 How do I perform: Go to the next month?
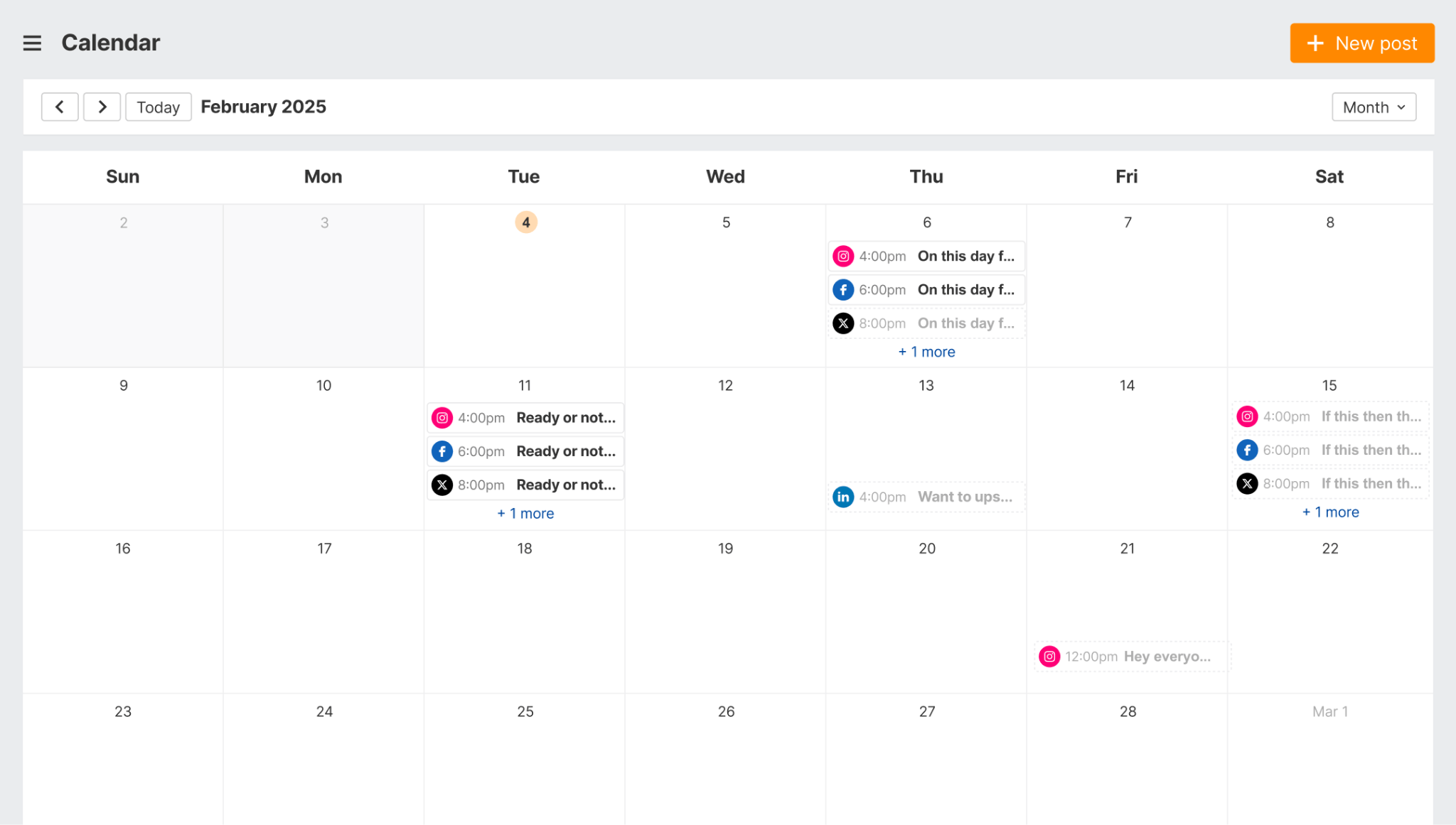102,107
